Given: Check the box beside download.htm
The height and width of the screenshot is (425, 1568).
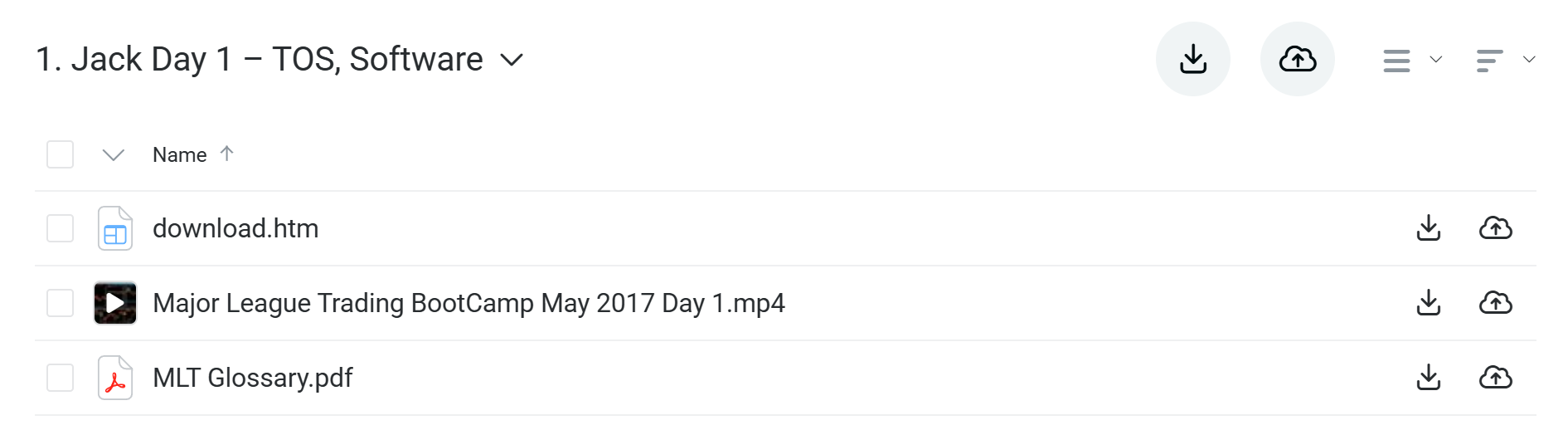Looking at the screenshot, I should point(60,228).
